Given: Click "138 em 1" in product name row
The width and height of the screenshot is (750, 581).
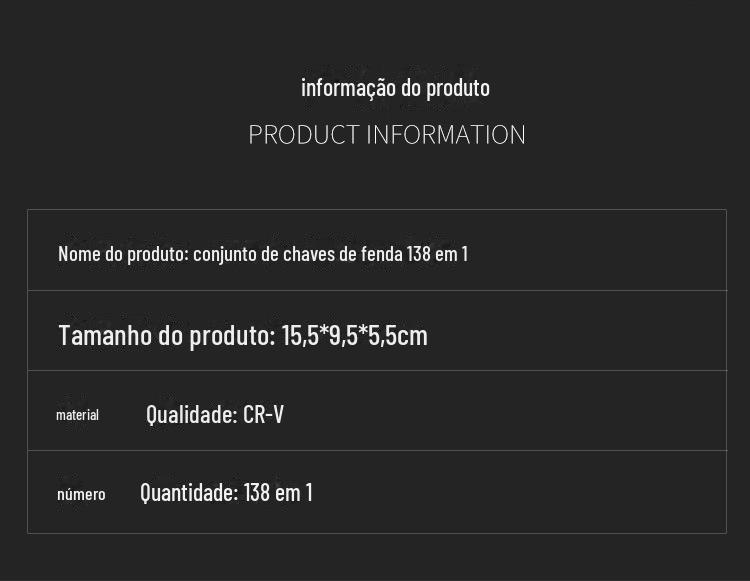Looking at the screenshot, I should [x=437, y=254].
